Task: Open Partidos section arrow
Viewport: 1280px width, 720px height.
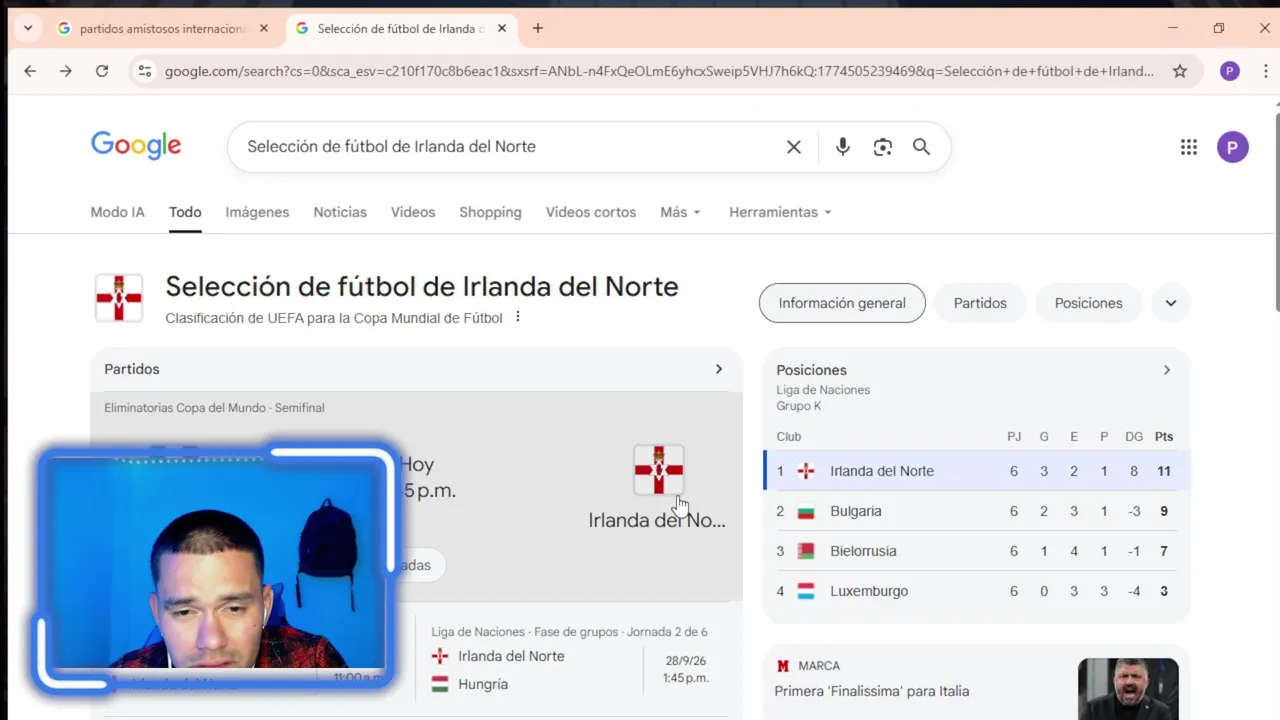Action: 718,369
